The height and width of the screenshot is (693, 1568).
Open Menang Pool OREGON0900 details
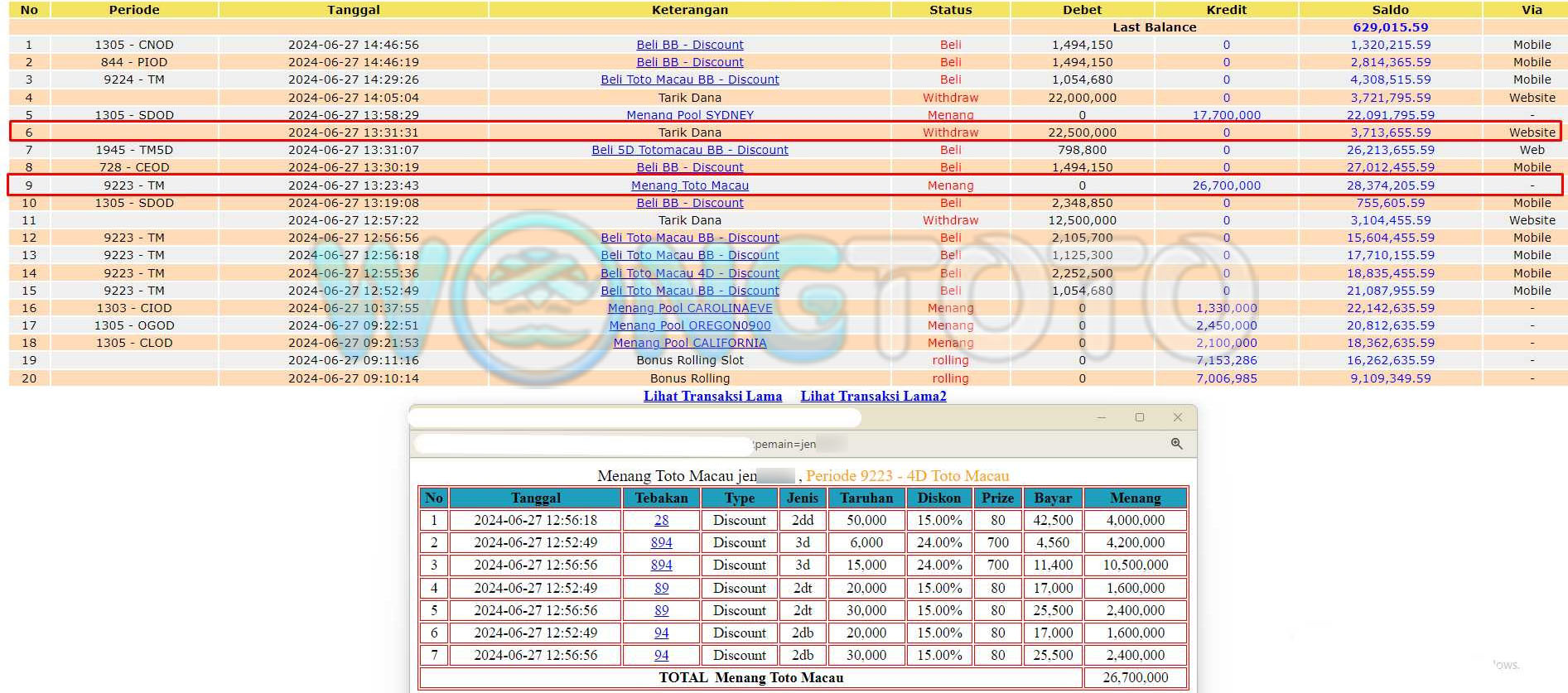tap(689, 325)
